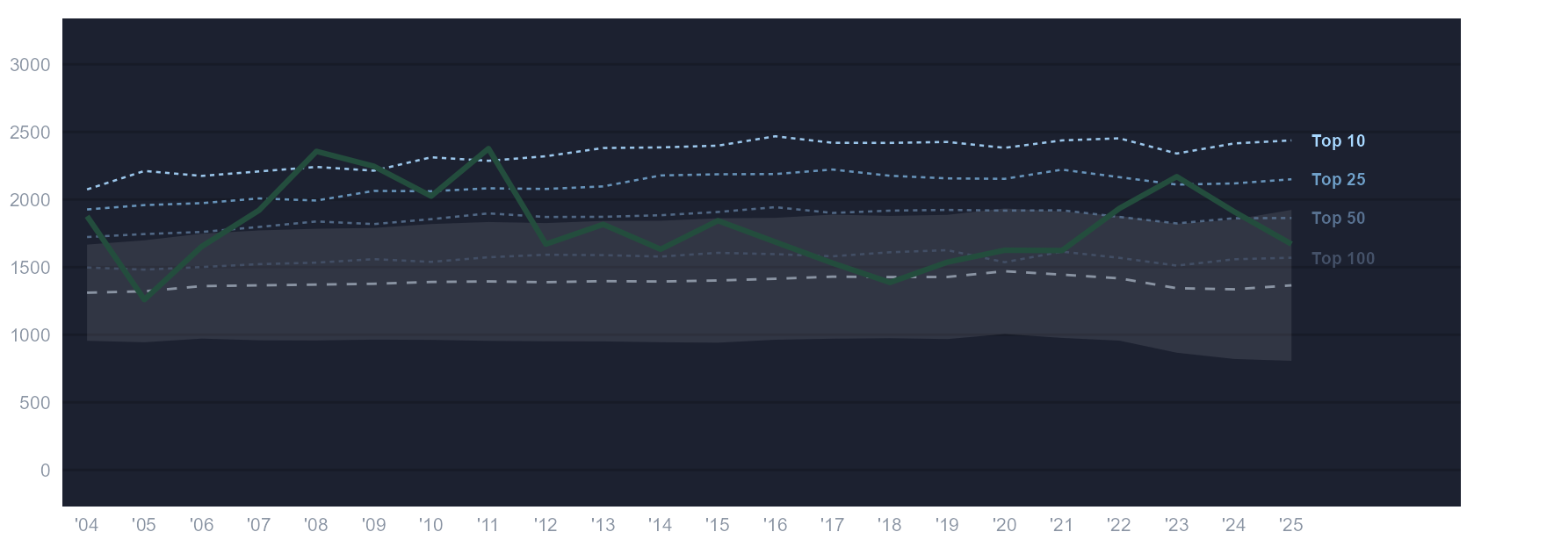
Task: Click the '04 year axis label
Action: 87,524
